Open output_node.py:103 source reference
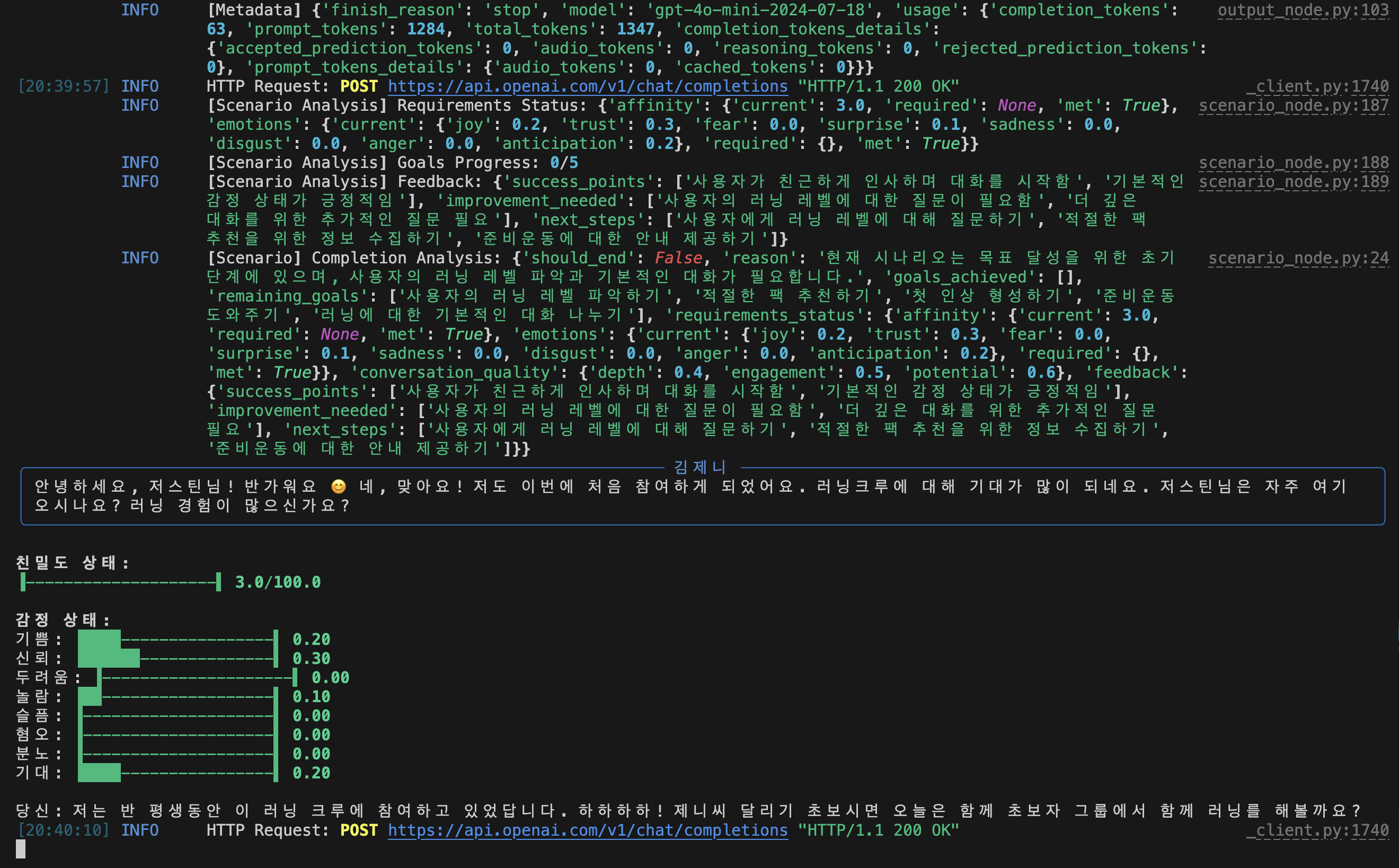The image size is (1399, 868). pyautogui.click(x=1303, y=11)
